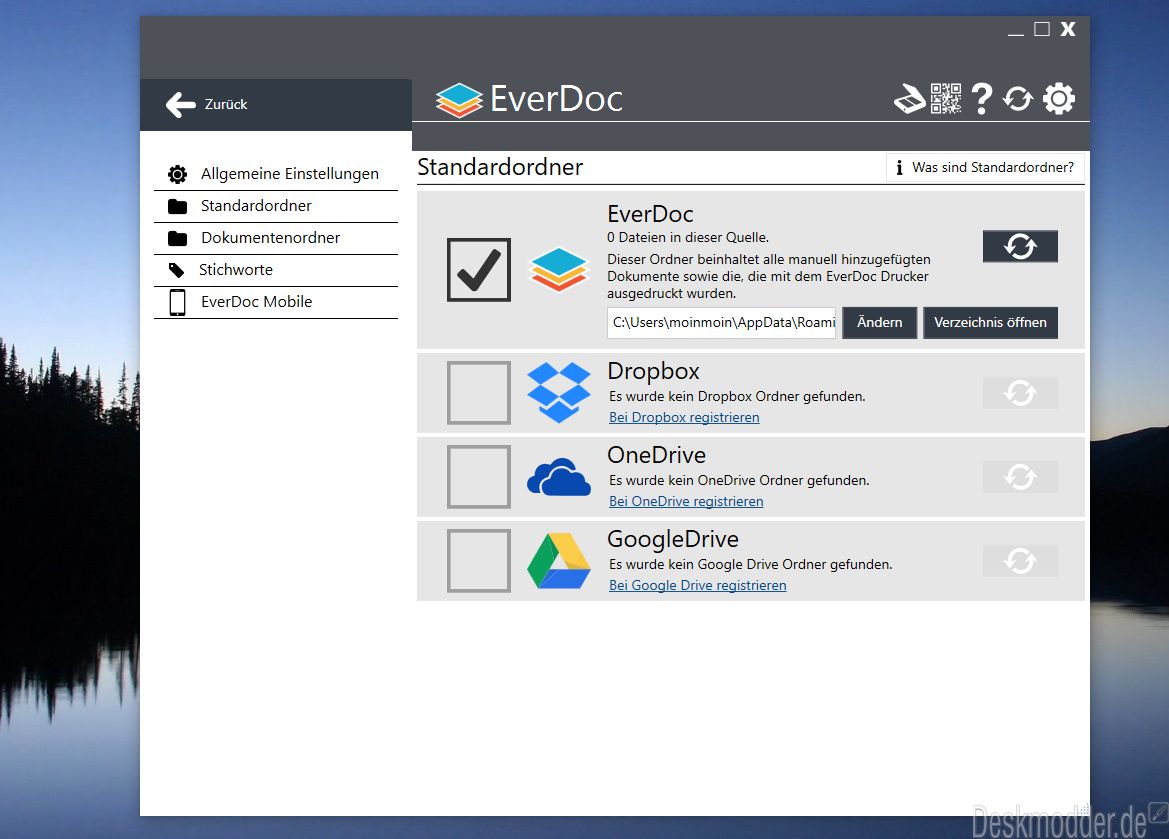Click the GoogleDrive heading text

click(x=672, y=539)
